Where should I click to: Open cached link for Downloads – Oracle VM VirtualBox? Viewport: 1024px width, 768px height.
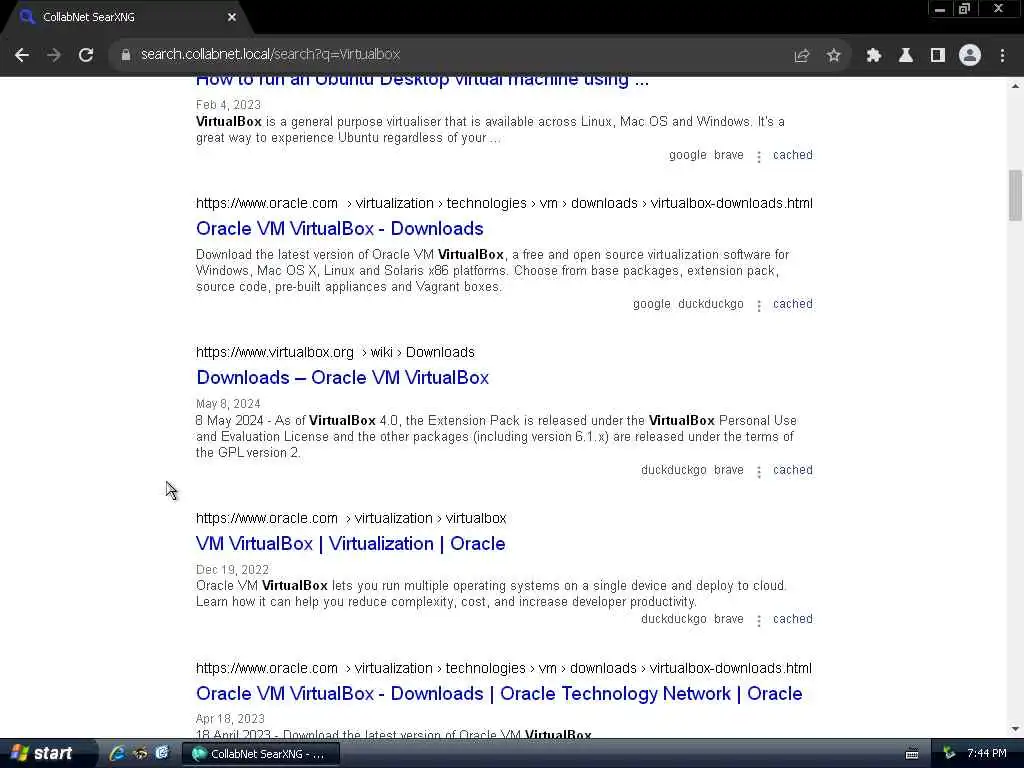pos(793,470)
